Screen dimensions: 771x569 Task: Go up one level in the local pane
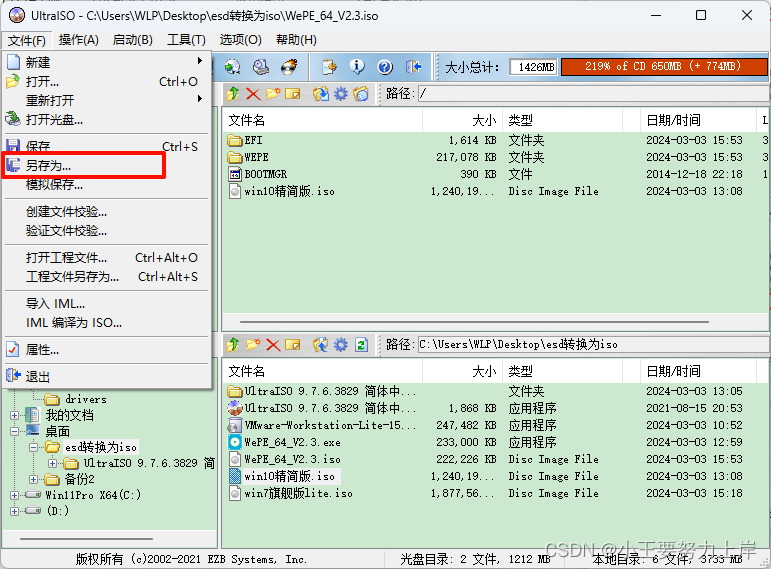tap(233, 345)
